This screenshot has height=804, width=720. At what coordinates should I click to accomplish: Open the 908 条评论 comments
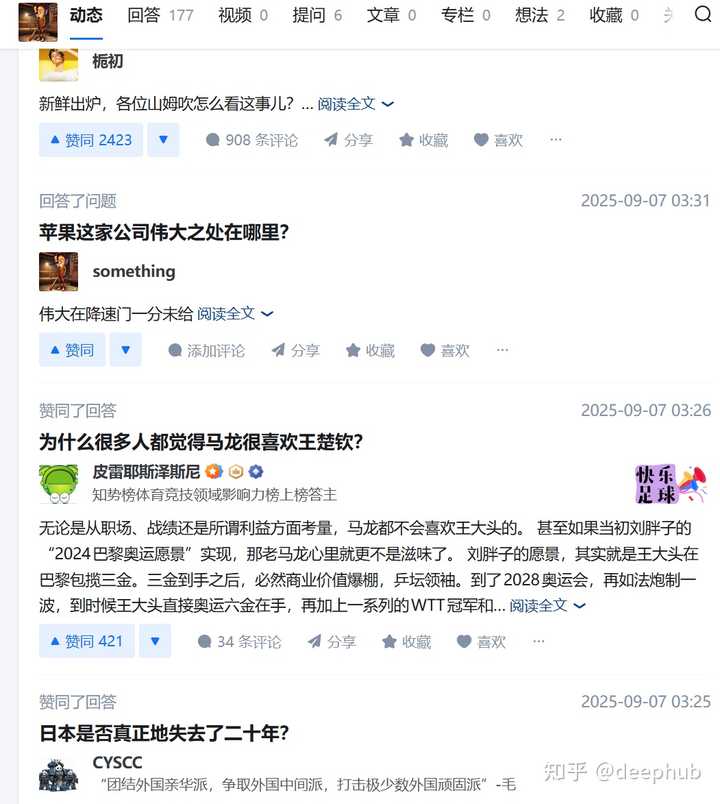[x=251, y=140]
